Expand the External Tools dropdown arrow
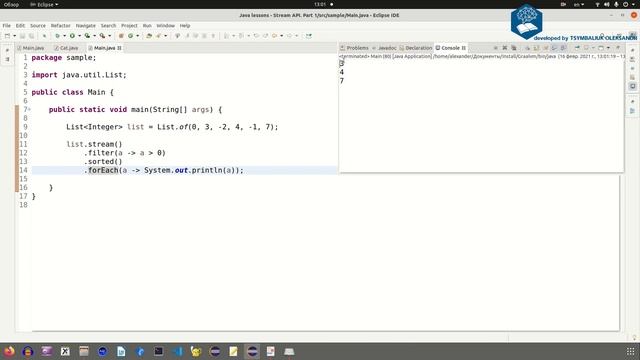Screen dimensions: 640x360 [109, 36]
